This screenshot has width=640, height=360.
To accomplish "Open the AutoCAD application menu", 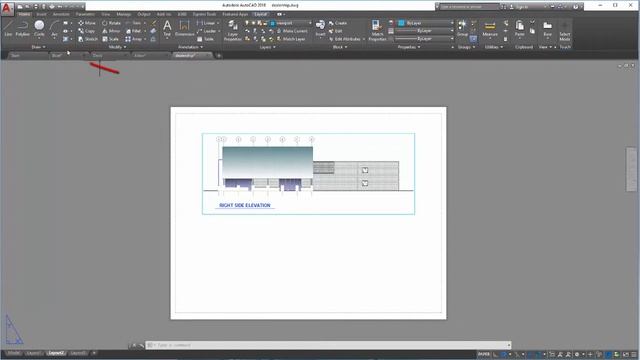I will coord(7,8).
